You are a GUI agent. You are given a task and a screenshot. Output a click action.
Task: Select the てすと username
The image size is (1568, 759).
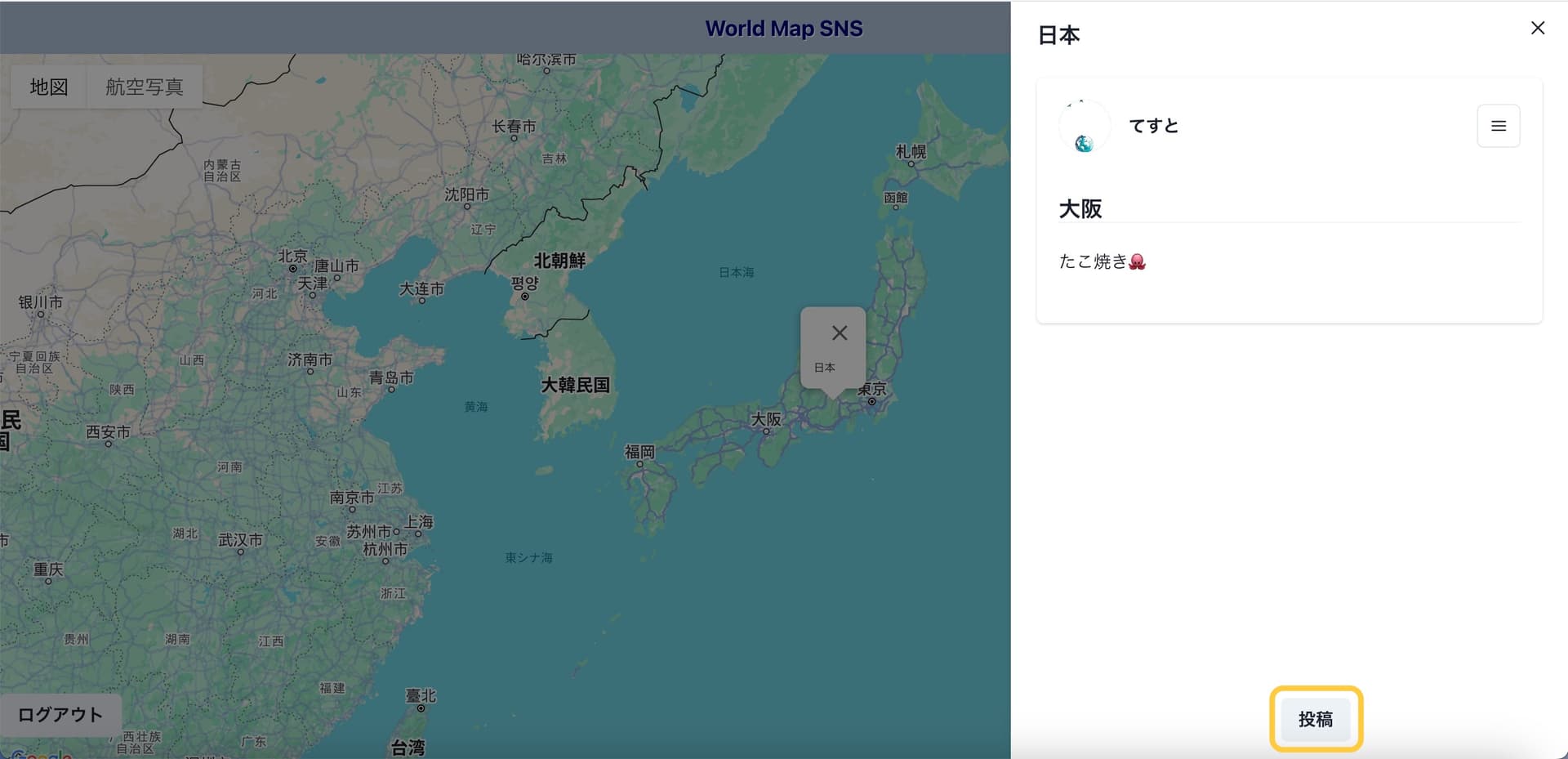(x=1153, y=126)
